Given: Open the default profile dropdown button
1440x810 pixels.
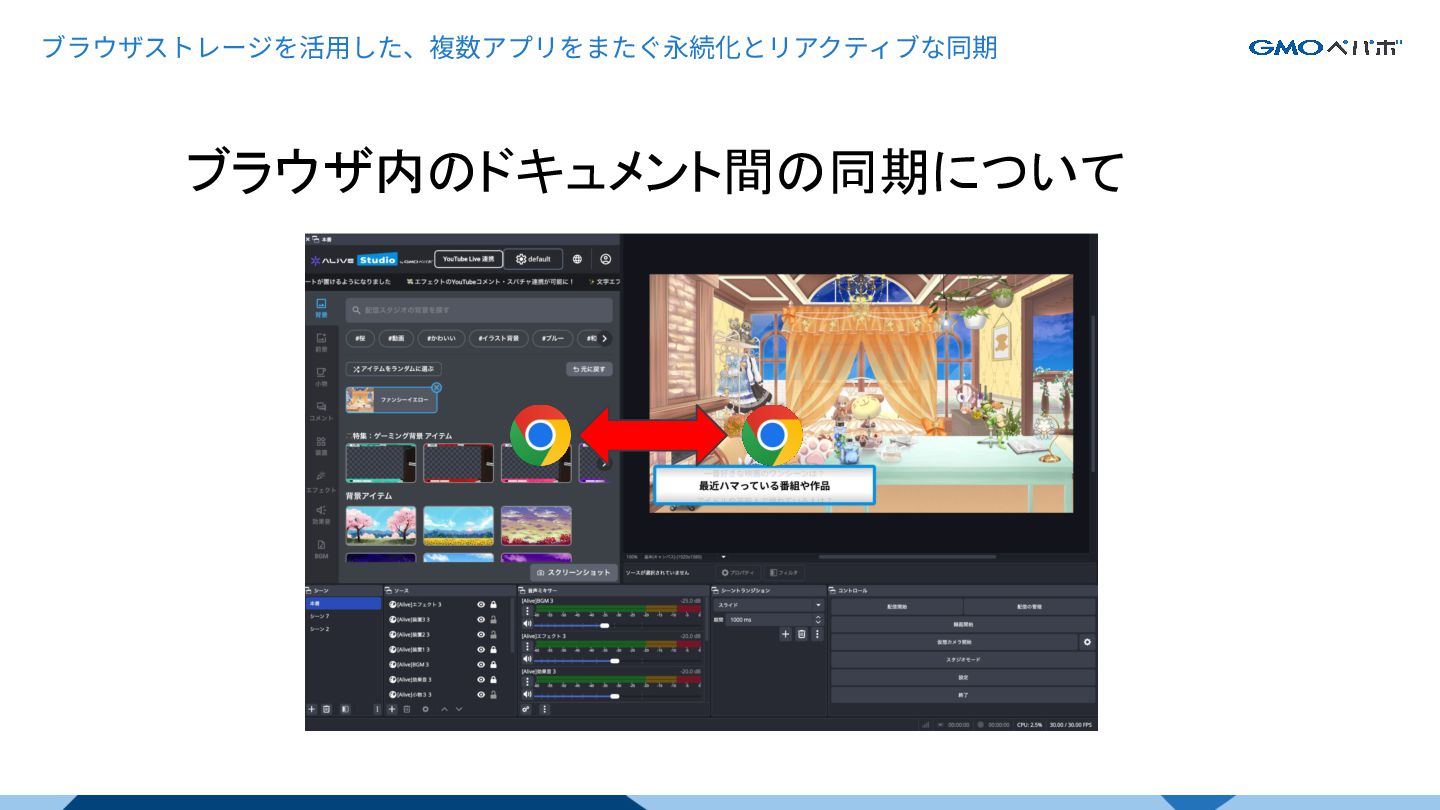Looking at the screenshot, I should click(533, 259).
